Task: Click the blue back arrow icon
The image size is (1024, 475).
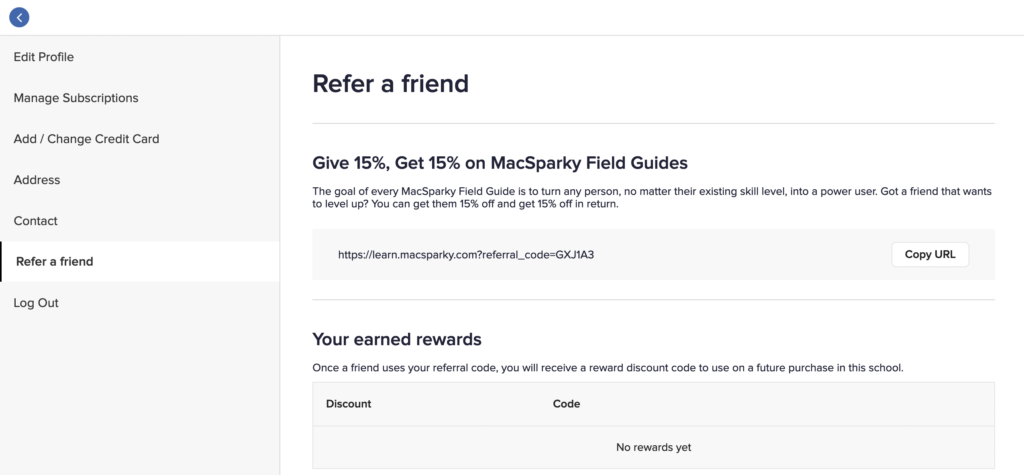Action: pos(19,18)
